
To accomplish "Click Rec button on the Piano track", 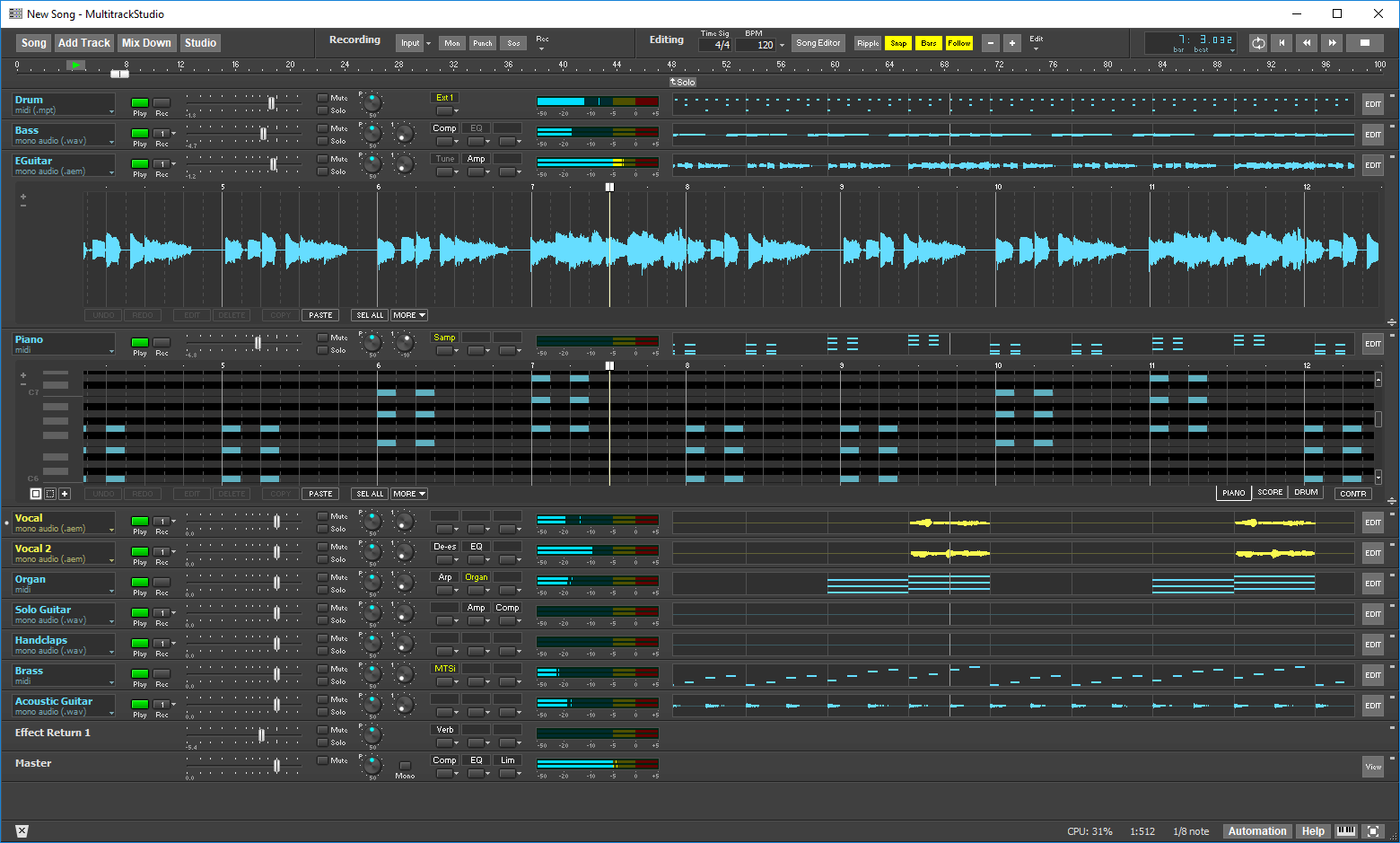I will coord(162,342).
